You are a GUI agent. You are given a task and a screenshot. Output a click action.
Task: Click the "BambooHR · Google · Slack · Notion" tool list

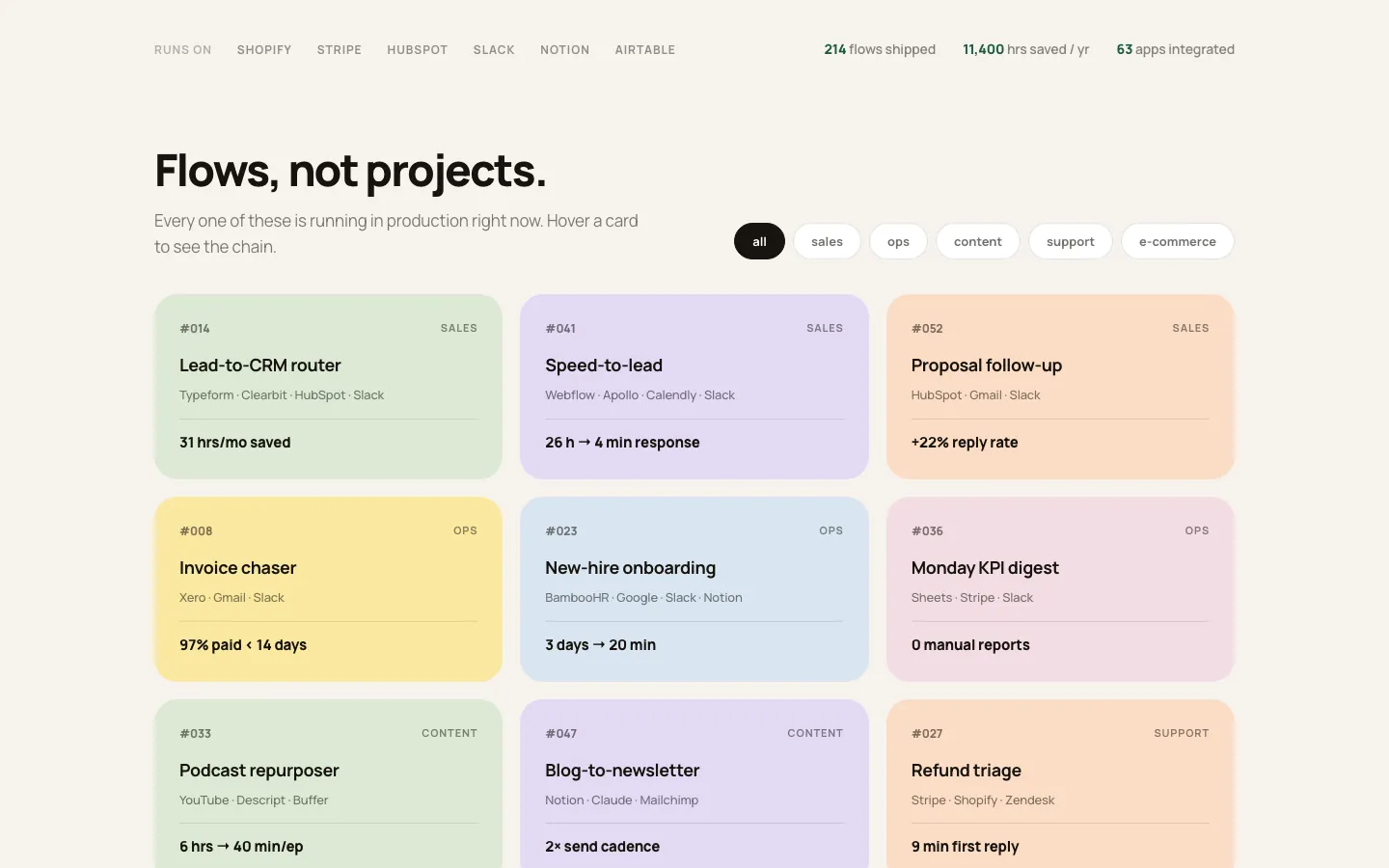(643, 598)
